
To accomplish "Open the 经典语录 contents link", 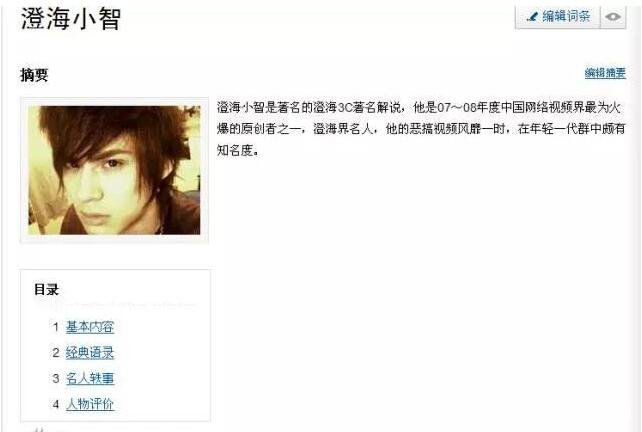I will click(90, 353).
